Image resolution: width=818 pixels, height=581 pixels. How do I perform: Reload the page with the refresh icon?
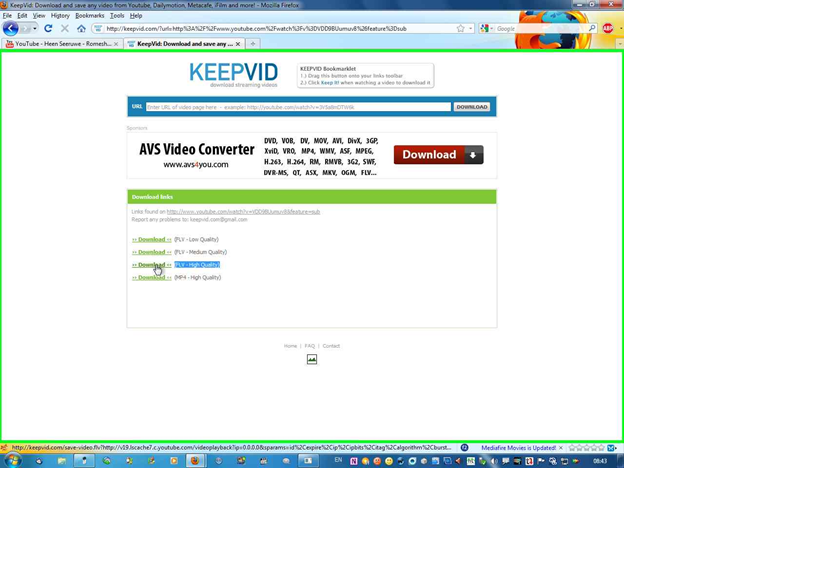pyautogui.click(x=47, y=29)
